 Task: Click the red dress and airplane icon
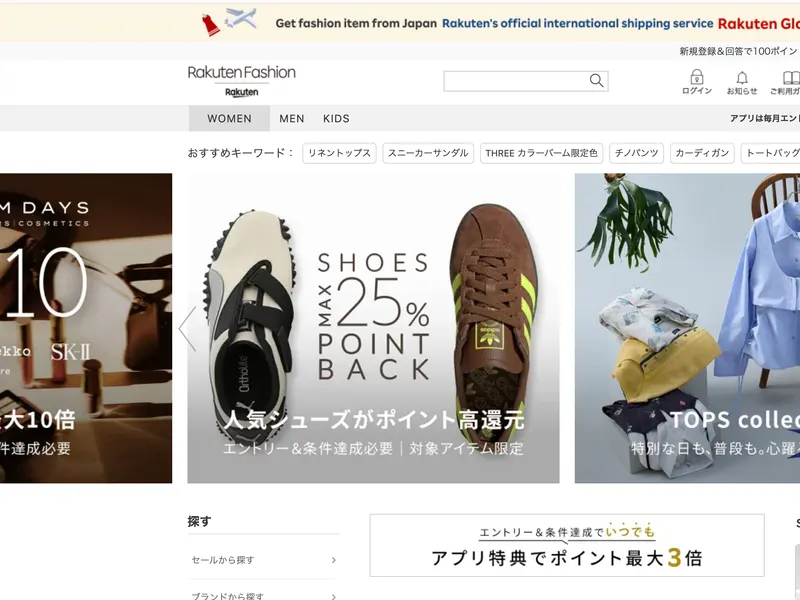click(230, 21)
